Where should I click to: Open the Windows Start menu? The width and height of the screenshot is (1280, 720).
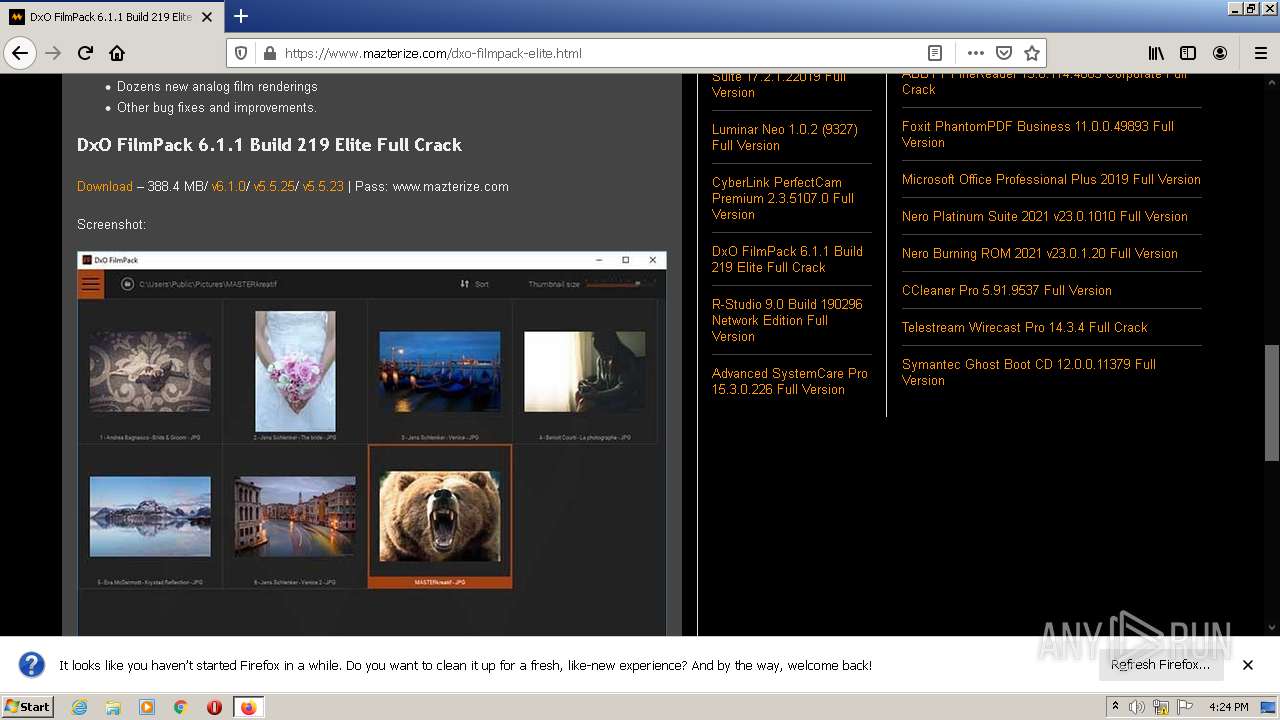[x=27, y=706]
